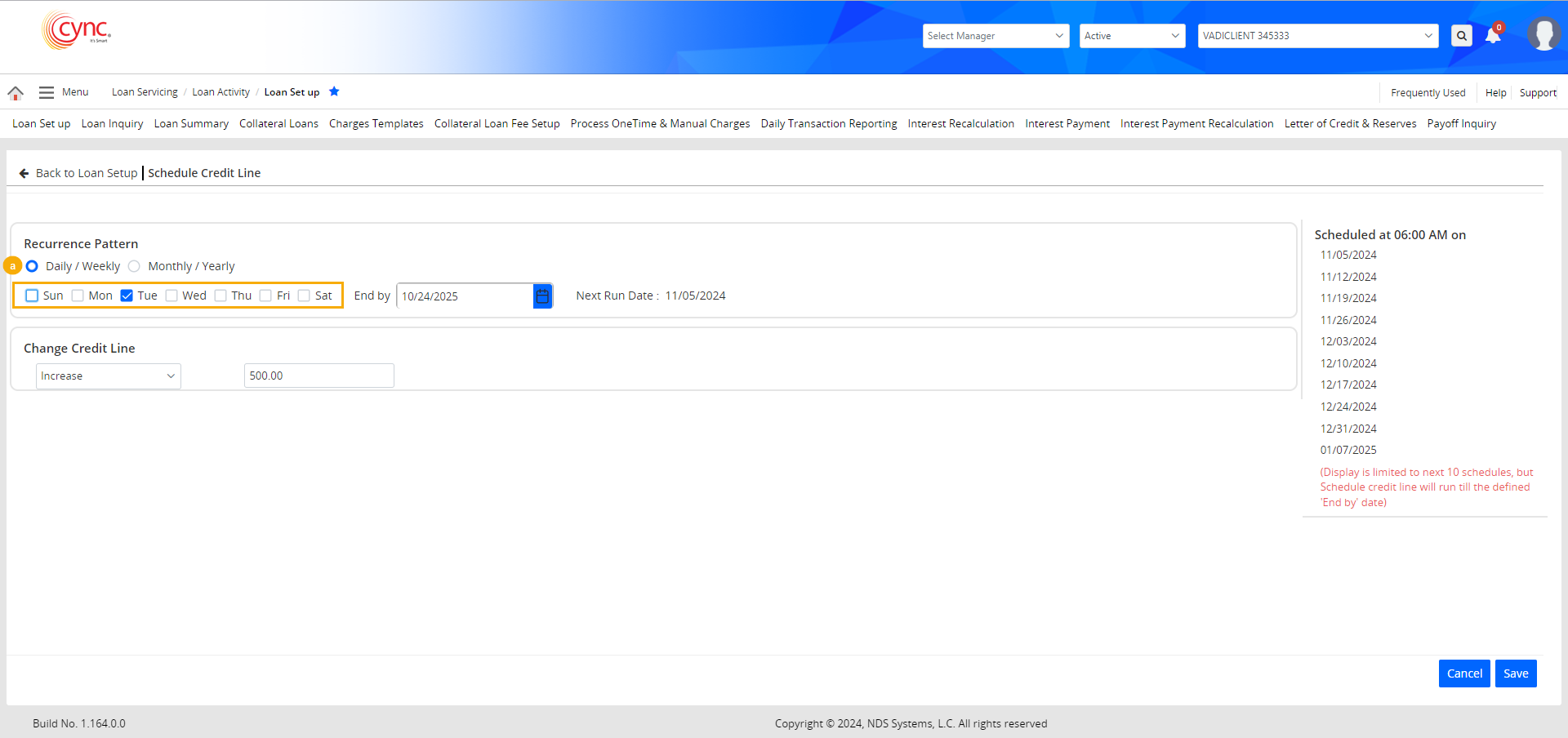Click the back arrow to Loan Setup
1568x738 pixels.
pos(24,173)
